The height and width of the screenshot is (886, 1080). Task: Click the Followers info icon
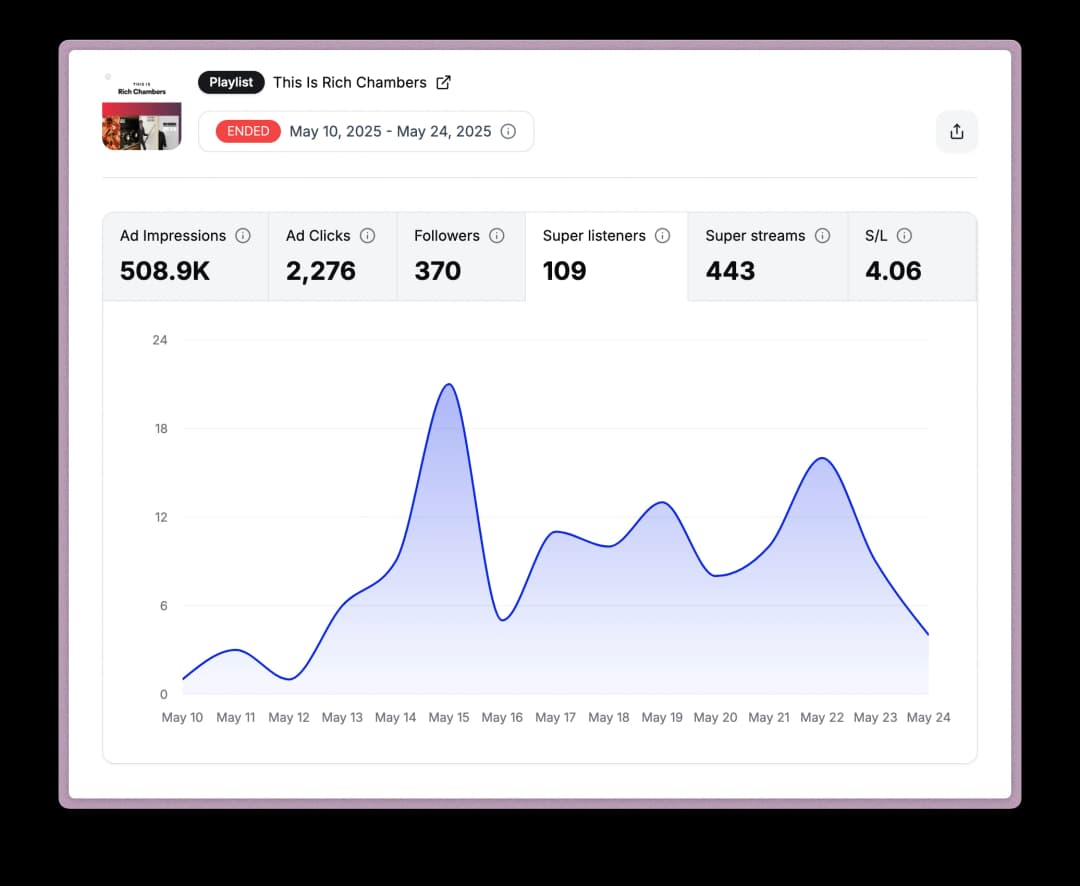(x=496, y=236)
